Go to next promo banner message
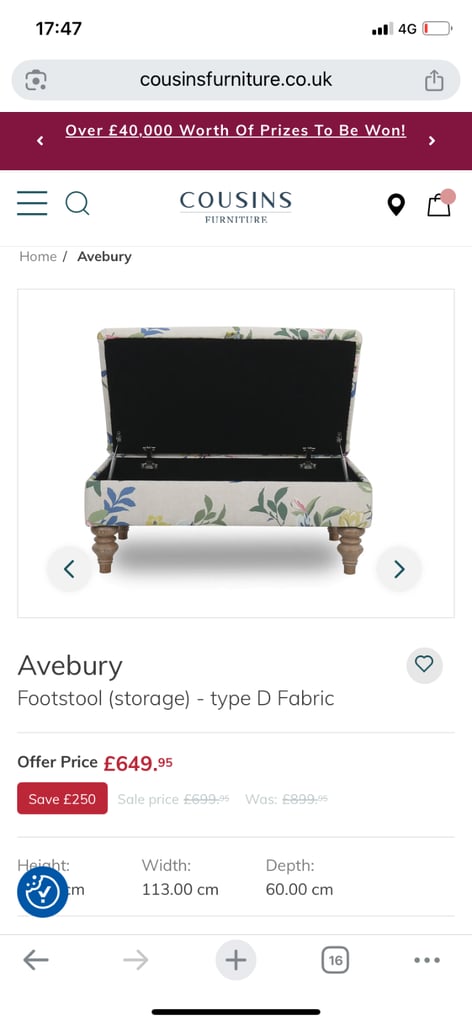This screenshot has height=1024, width=472. pos(432,140)
